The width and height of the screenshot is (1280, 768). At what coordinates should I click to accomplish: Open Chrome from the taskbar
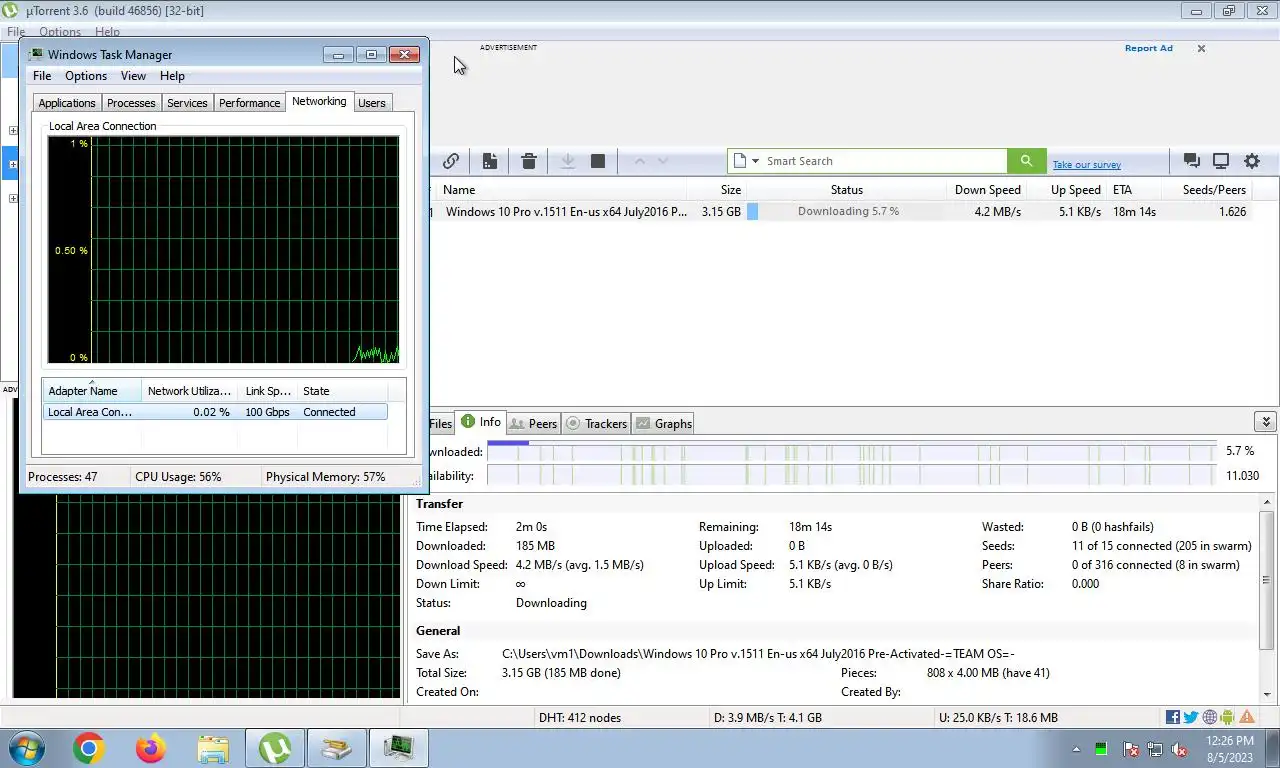click(x=88, y=748)
